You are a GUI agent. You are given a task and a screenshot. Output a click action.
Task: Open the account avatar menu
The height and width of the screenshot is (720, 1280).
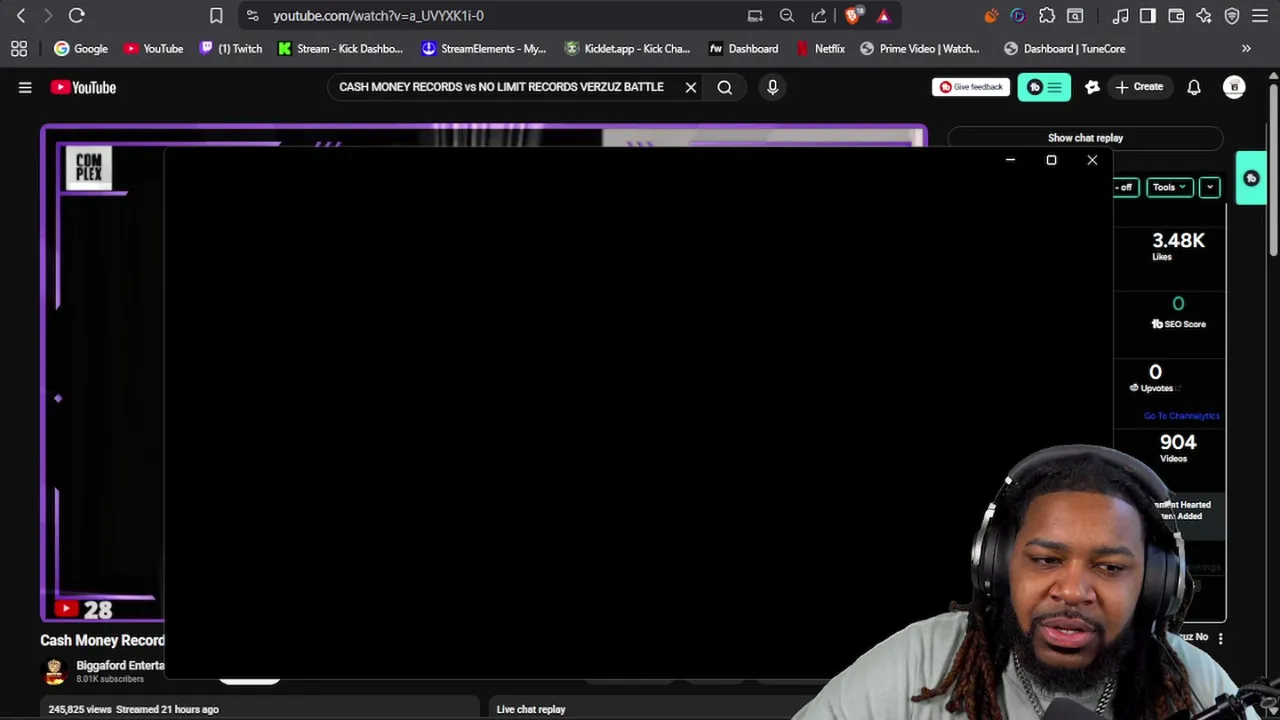point(1234,87)
